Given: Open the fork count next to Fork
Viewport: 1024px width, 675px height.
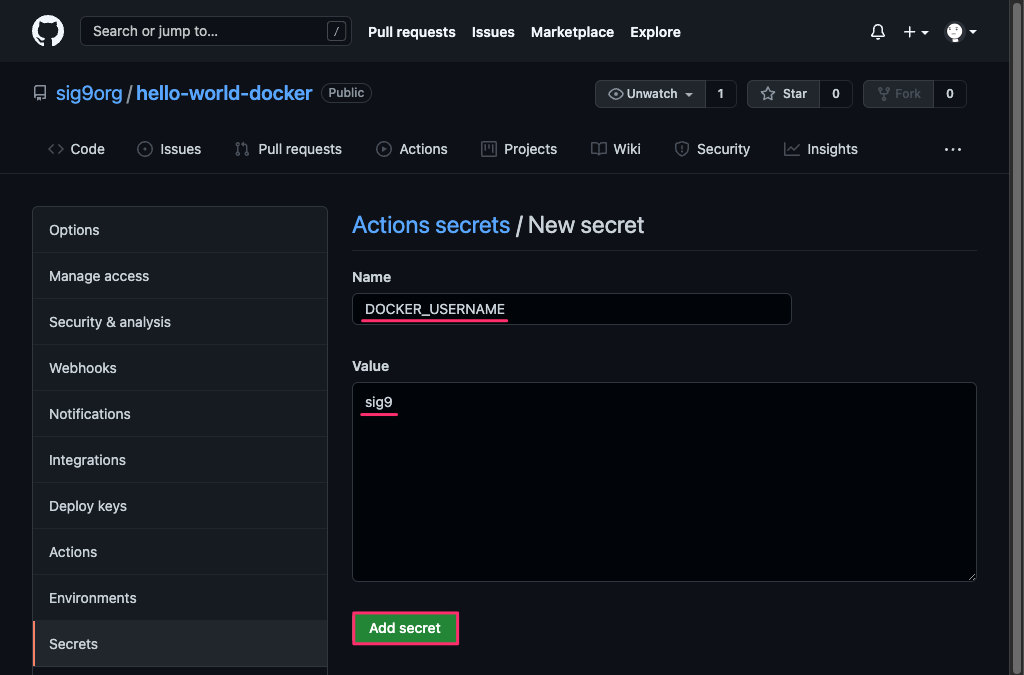Looking at the screenshot, I should click(950, 94).
